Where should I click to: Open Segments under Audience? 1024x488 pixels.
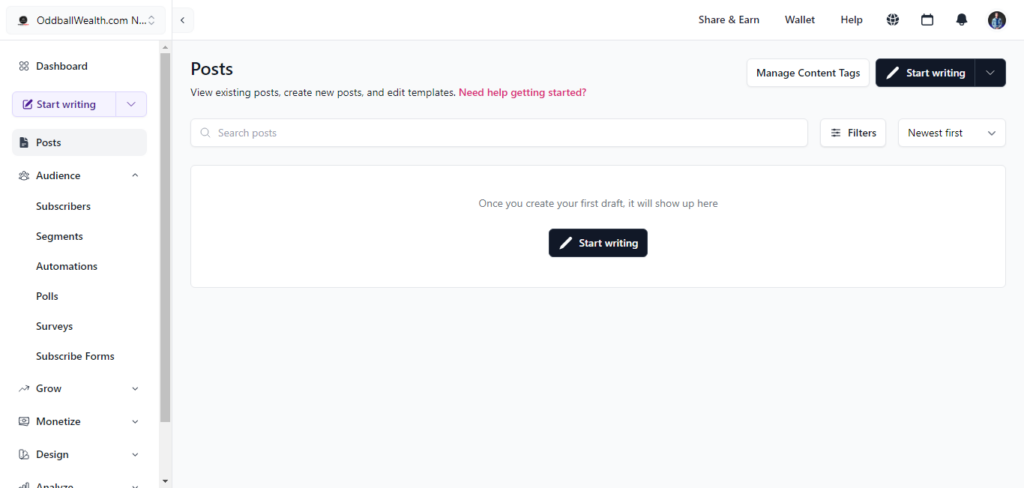59,236
